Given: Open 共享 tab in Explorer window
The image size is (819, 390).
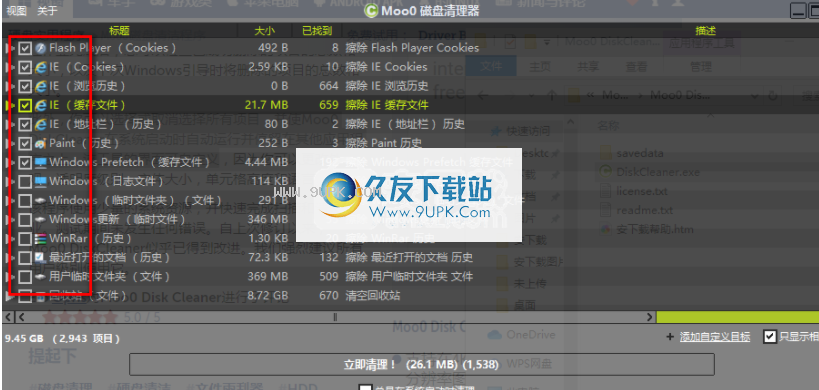Looking at the screenshot, I should (x=588, y=67).
